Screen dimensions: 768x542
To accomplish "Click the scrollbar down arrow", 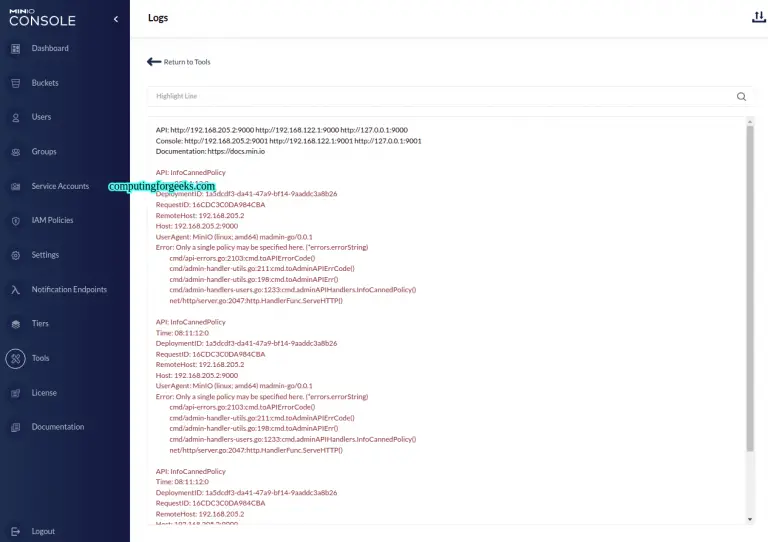I will 750,519.
